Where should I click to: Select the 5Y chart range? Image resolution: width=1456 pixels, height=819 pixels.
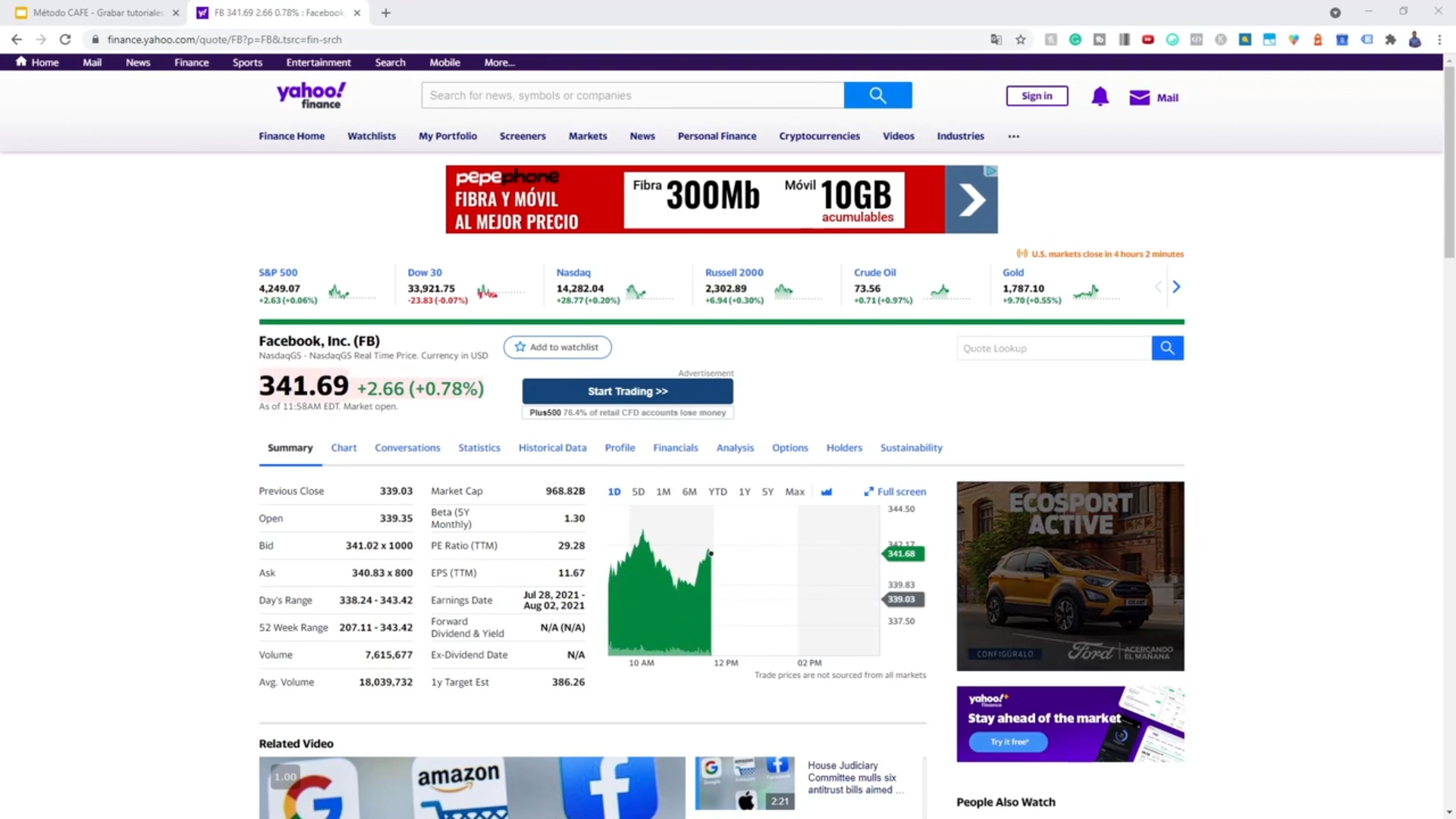tap(768, 492)
